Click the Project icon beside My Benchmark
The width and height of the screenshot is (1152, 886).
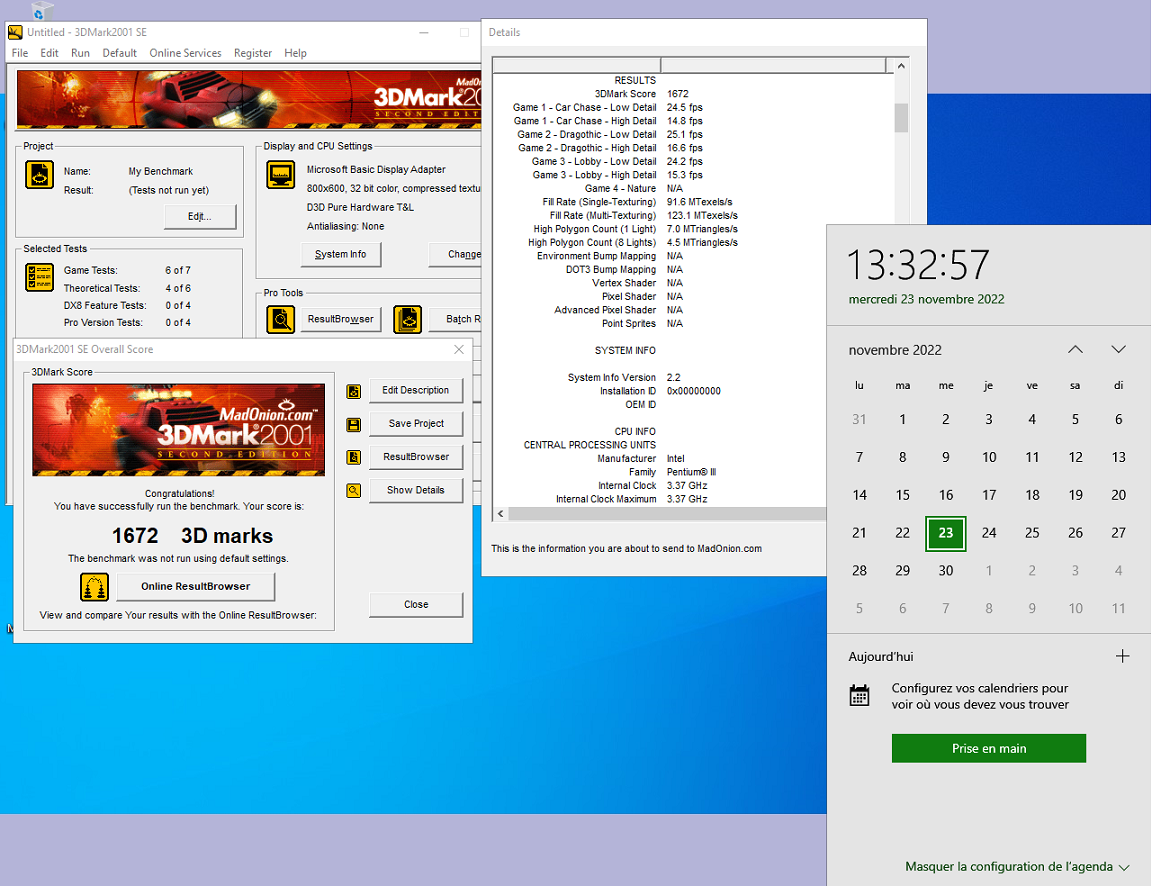pyautogui.click(x=40, y=176)
